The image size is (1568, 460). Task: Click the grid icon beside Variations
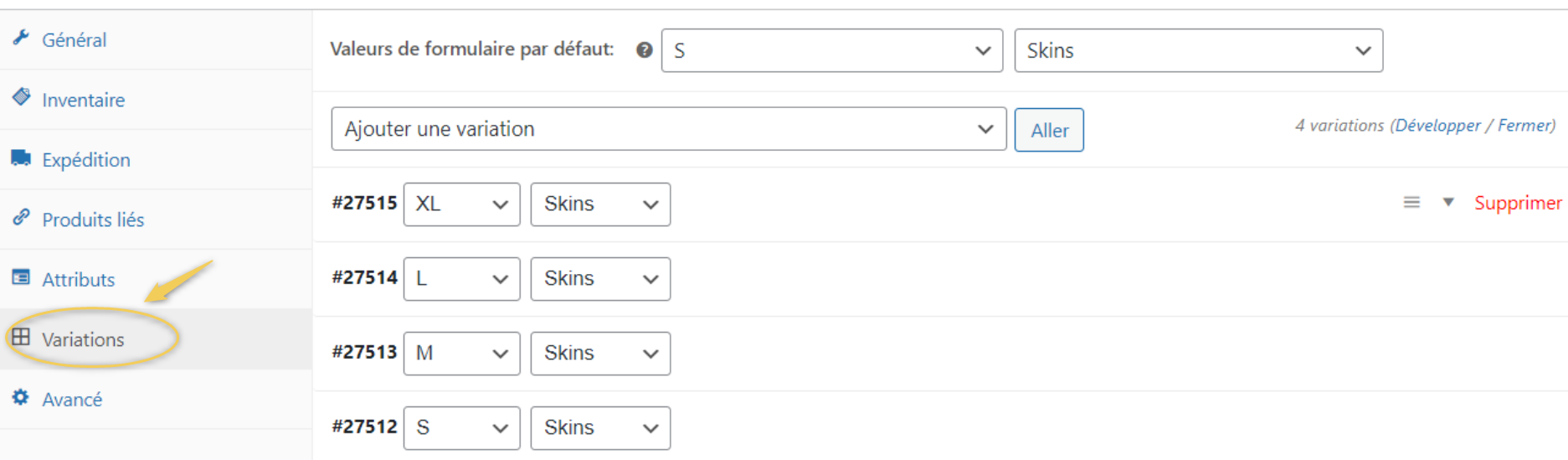coord(21,337)
